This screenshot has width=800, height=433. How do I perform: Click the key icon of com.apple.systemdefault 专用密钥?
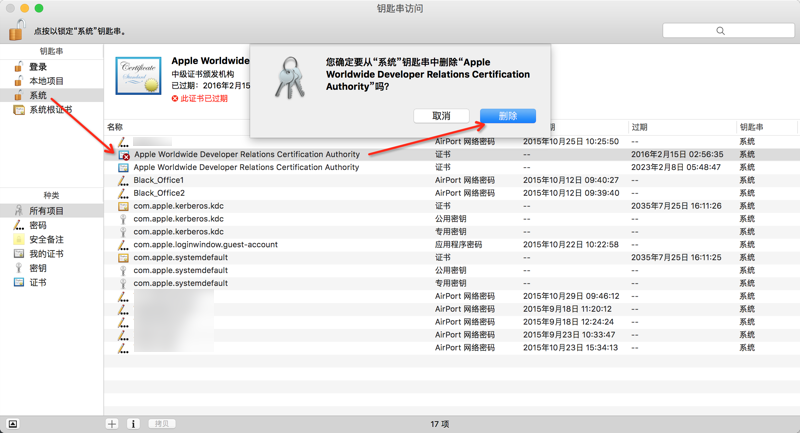(123, 284)
